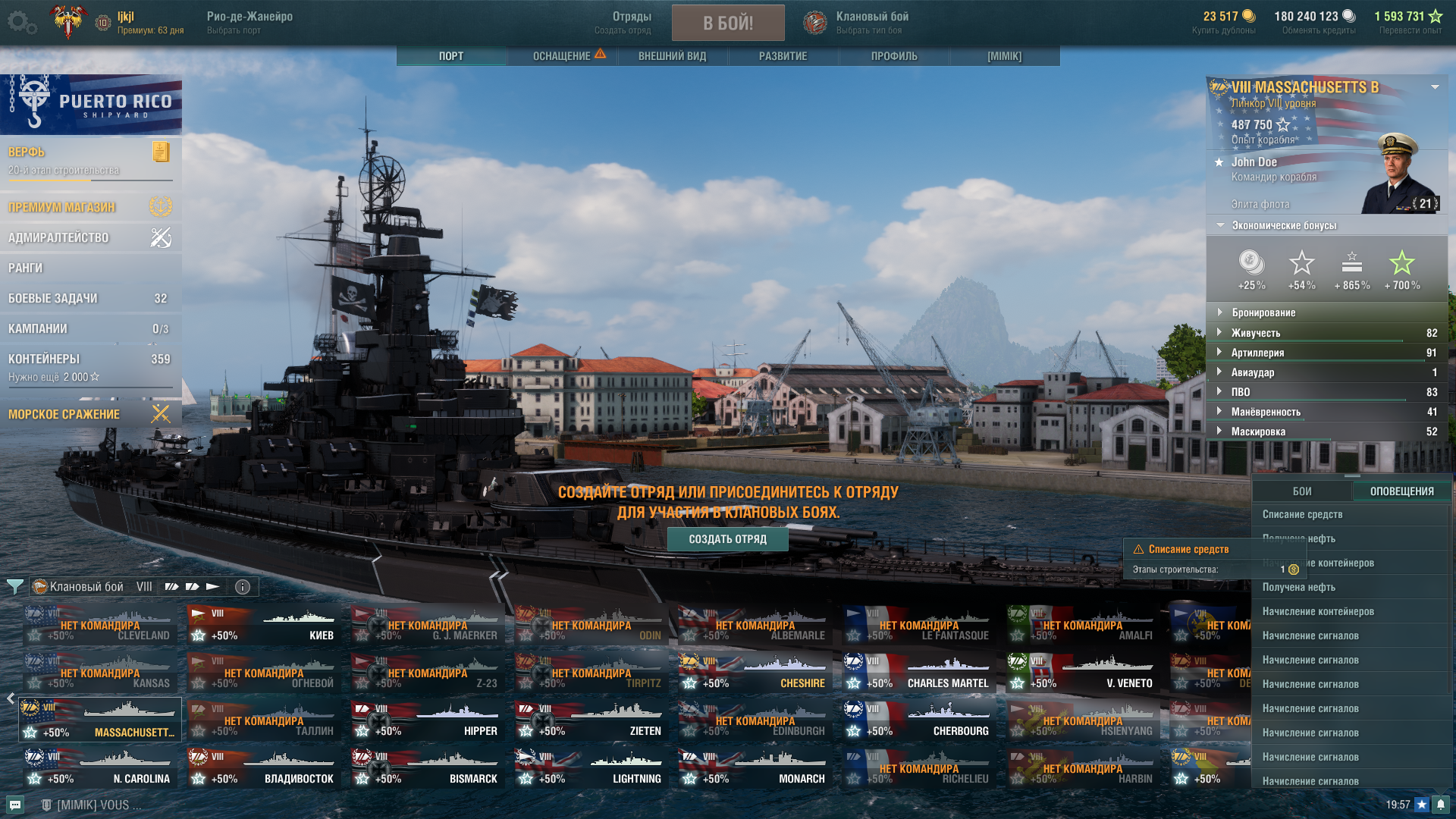This screenshot has height=819, width=1456.
Task: Click the Armory crossed tools icon
Action: click(161, 237)
